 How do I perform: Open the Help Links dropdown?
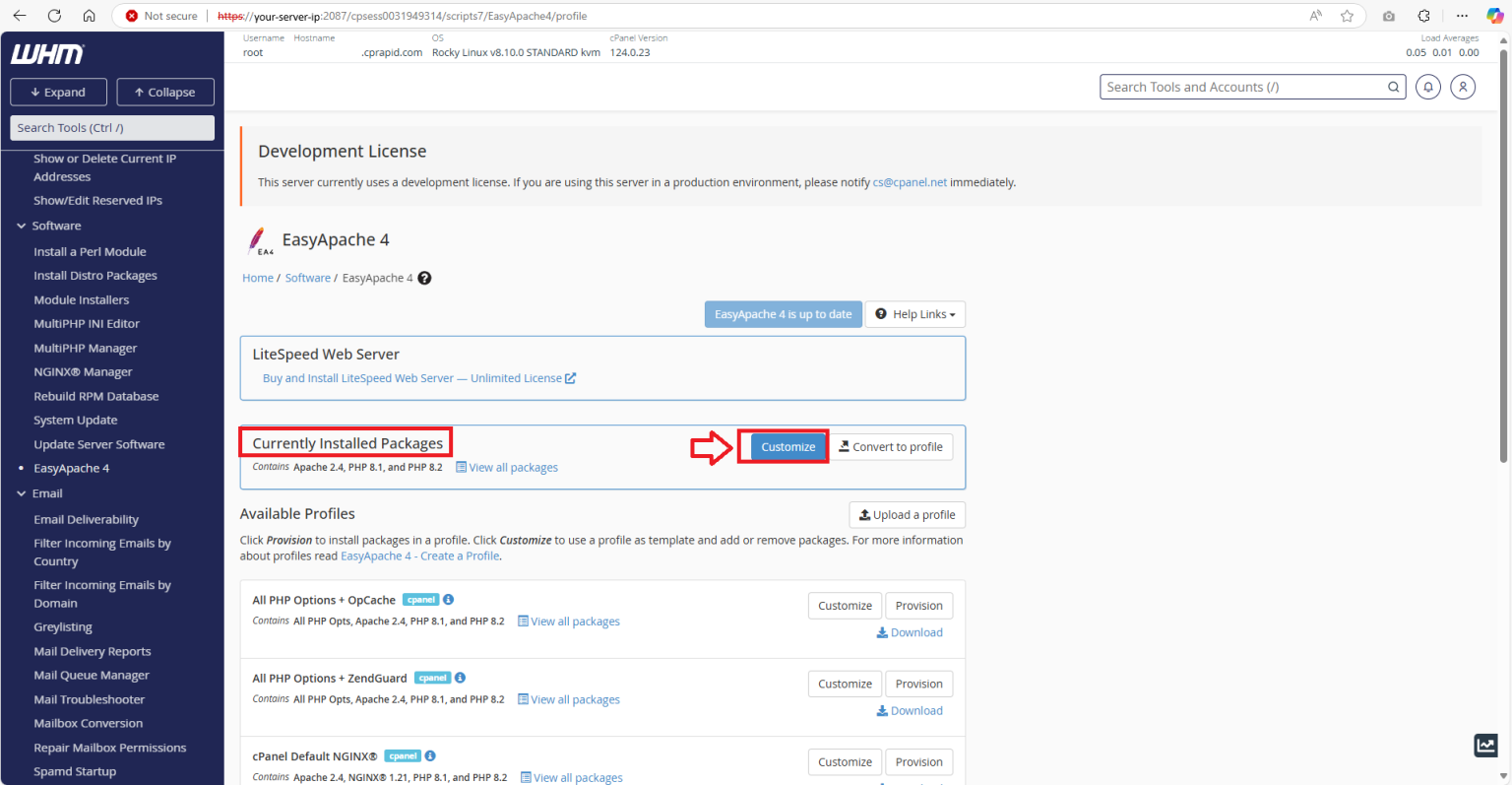[914, 313]
